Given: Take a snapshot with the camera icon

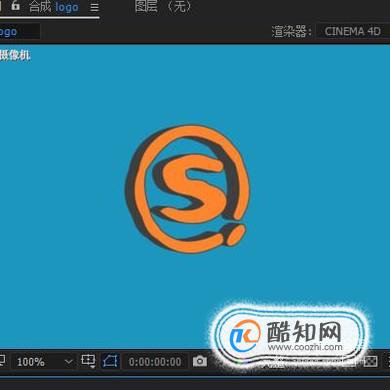Looking at the screenshot, I should pos(200,361).
